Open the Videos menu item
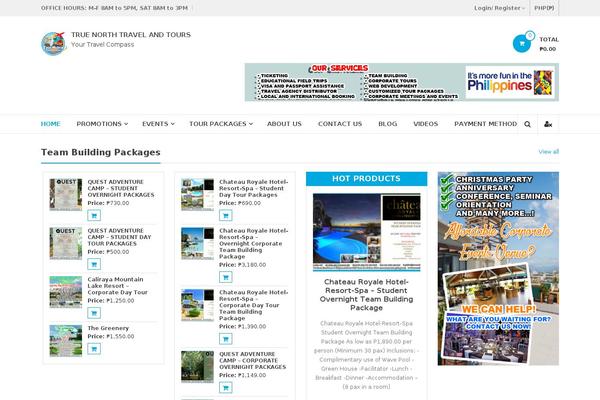600x400 pixels. [426, 124]
